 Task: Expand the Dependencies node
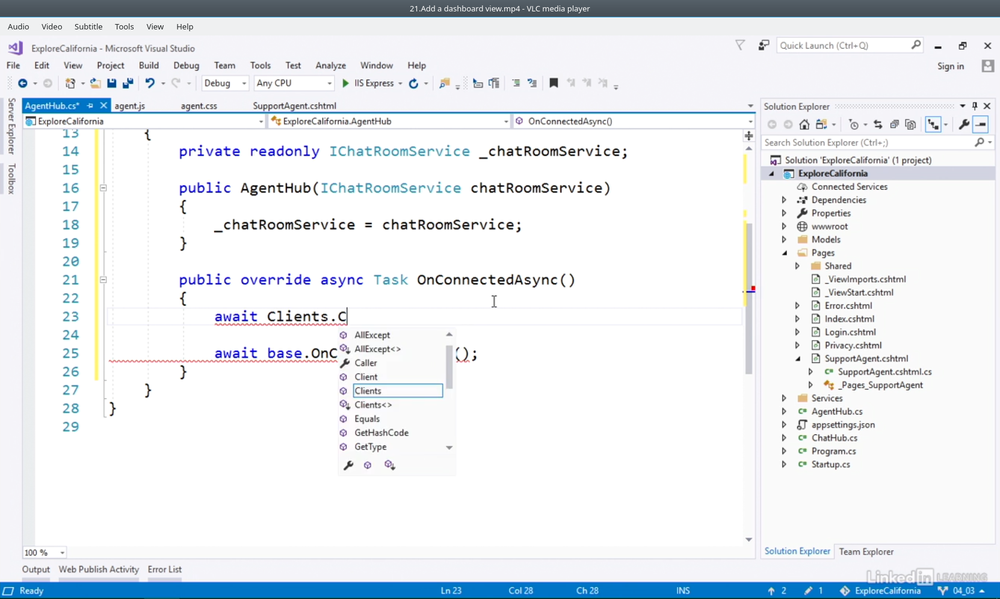784,200
